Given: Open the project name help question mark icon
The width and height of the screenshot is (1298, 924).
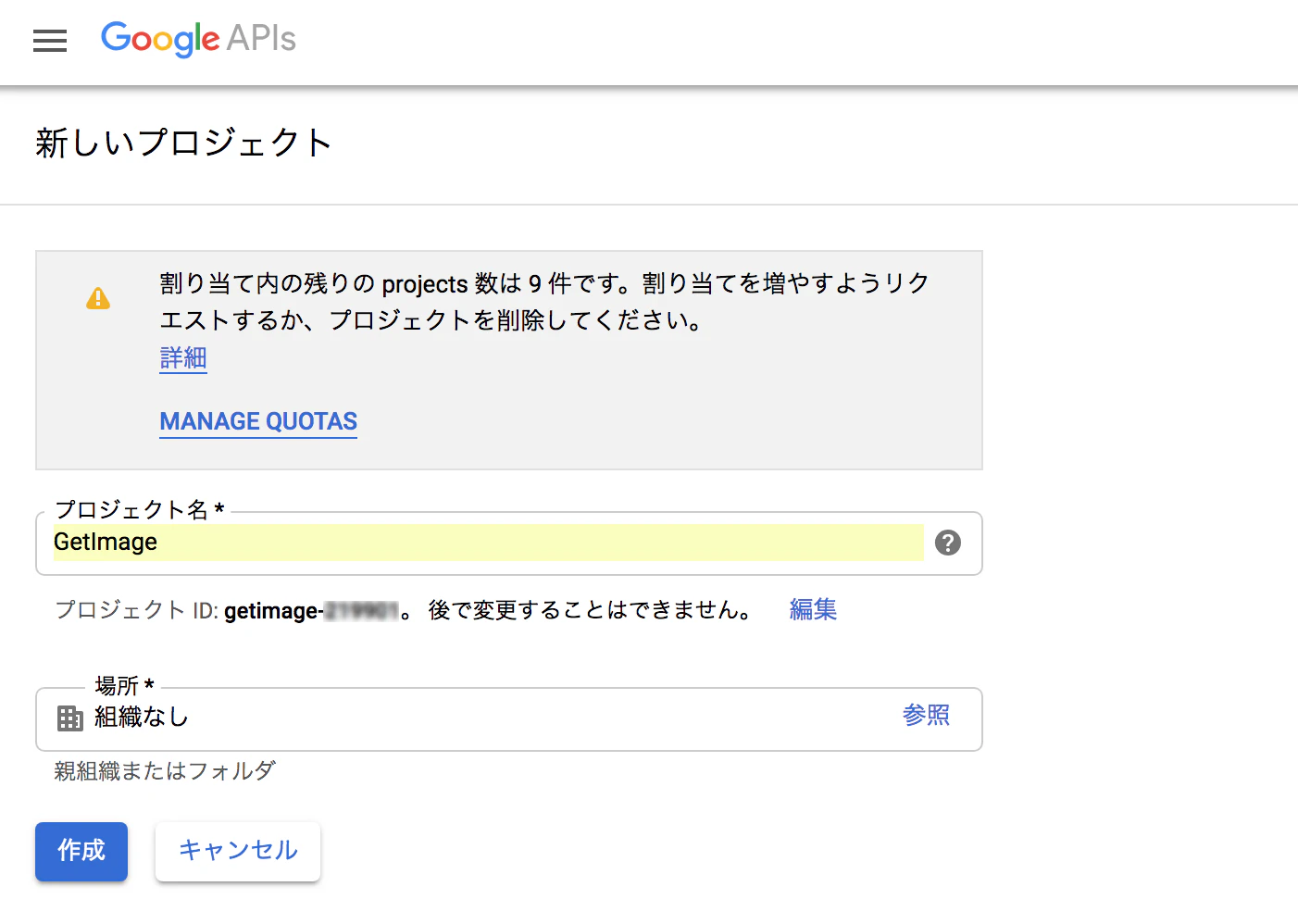Looking at the screenshot, I should (947, 543).
